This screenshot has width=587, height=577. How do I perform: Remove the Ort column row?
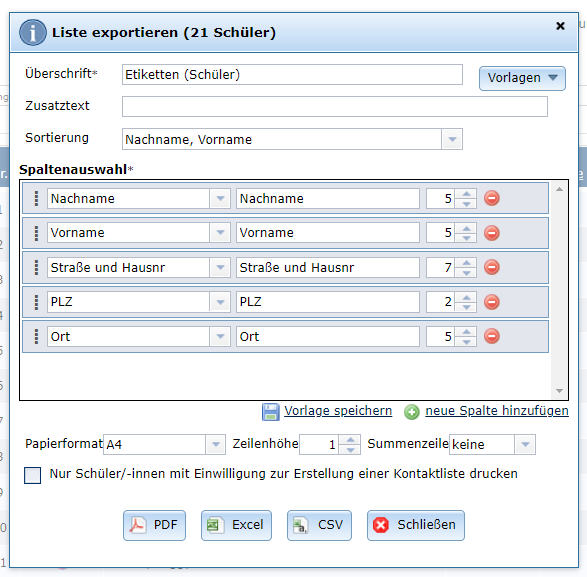tap(492, 336)
